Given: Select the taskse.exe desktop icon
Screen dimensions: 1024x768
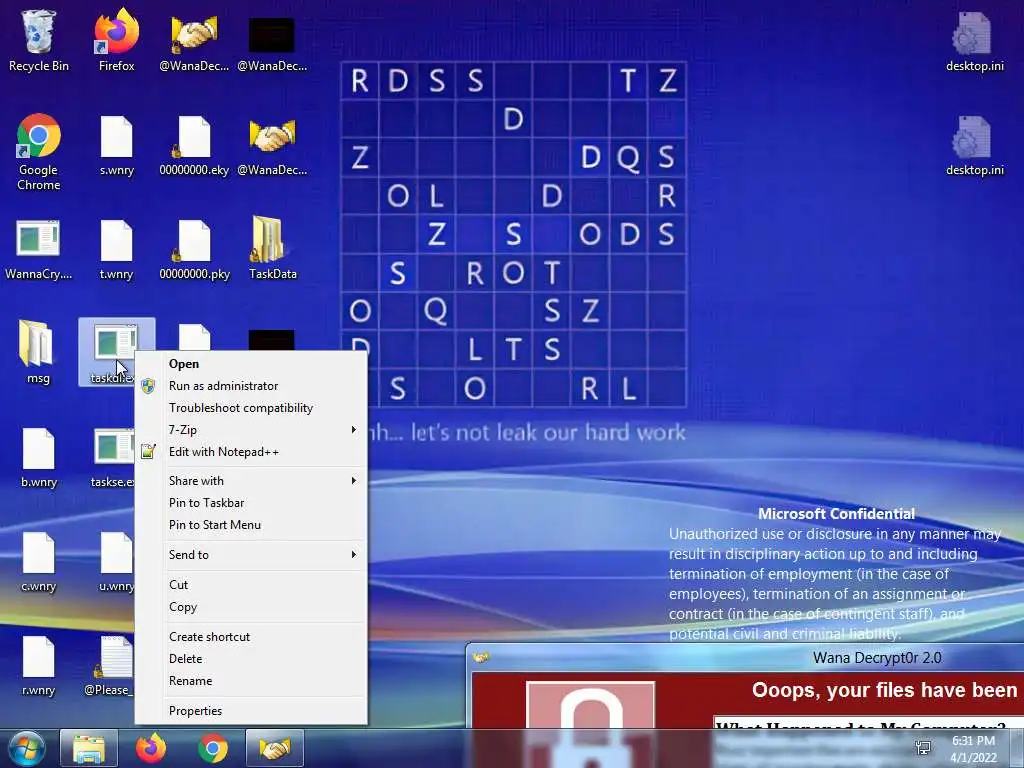Looking at the screenshot, I should [x=114, y=457].
